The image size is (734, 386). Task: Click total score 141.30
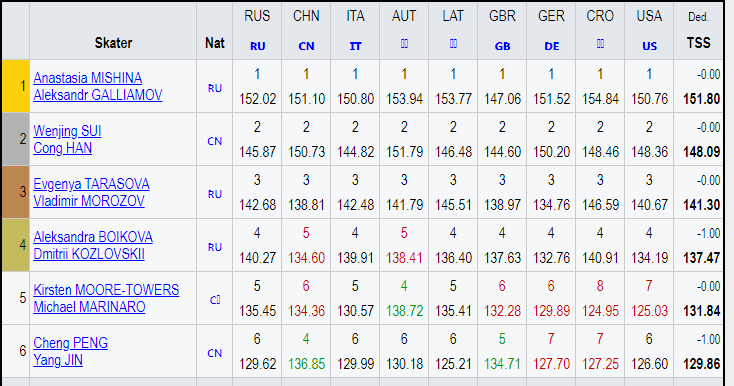point(702,205)
